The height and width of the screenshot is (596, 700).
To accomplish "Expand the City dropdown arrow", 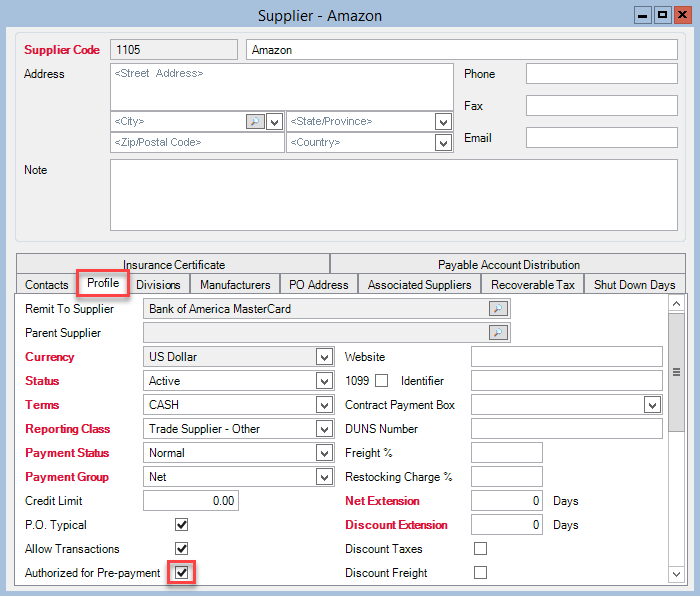I will click(x=274, y=121).
